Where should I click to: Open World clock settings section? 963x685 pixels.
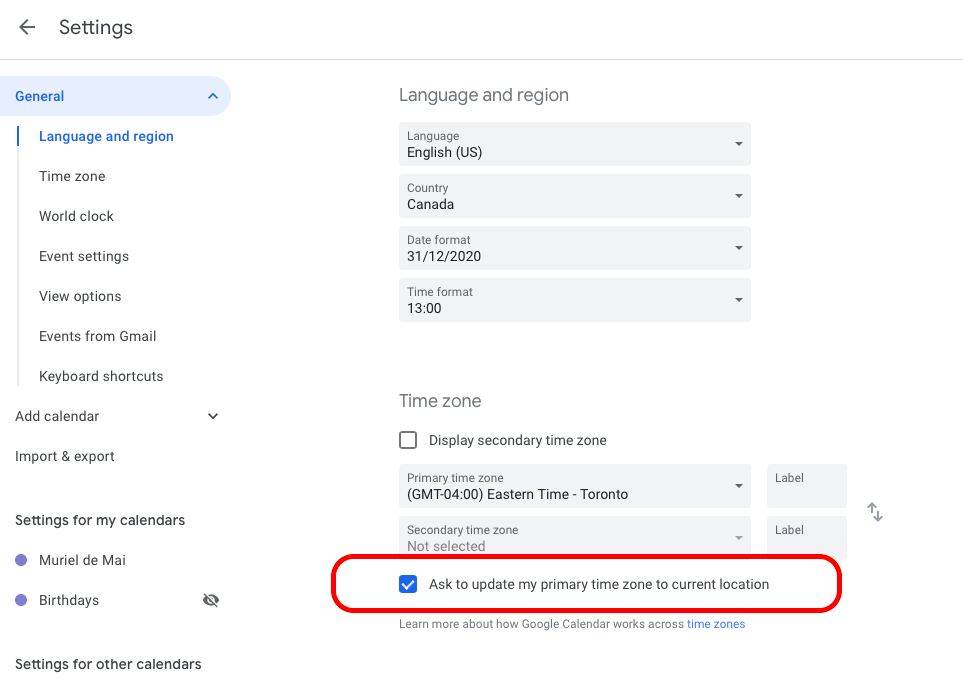(76, 216)
